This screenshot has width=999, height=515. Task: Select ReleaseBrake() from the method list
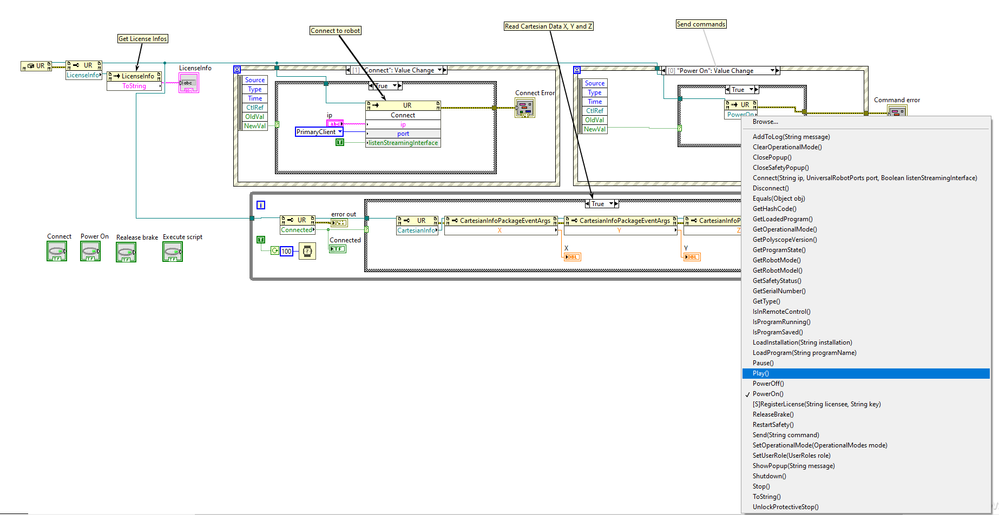(x=866, y=414)
